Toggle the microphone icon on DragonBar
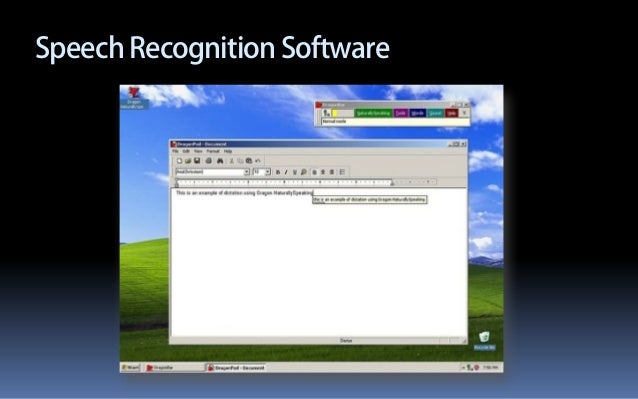The image size is (638, 399). 326,113
